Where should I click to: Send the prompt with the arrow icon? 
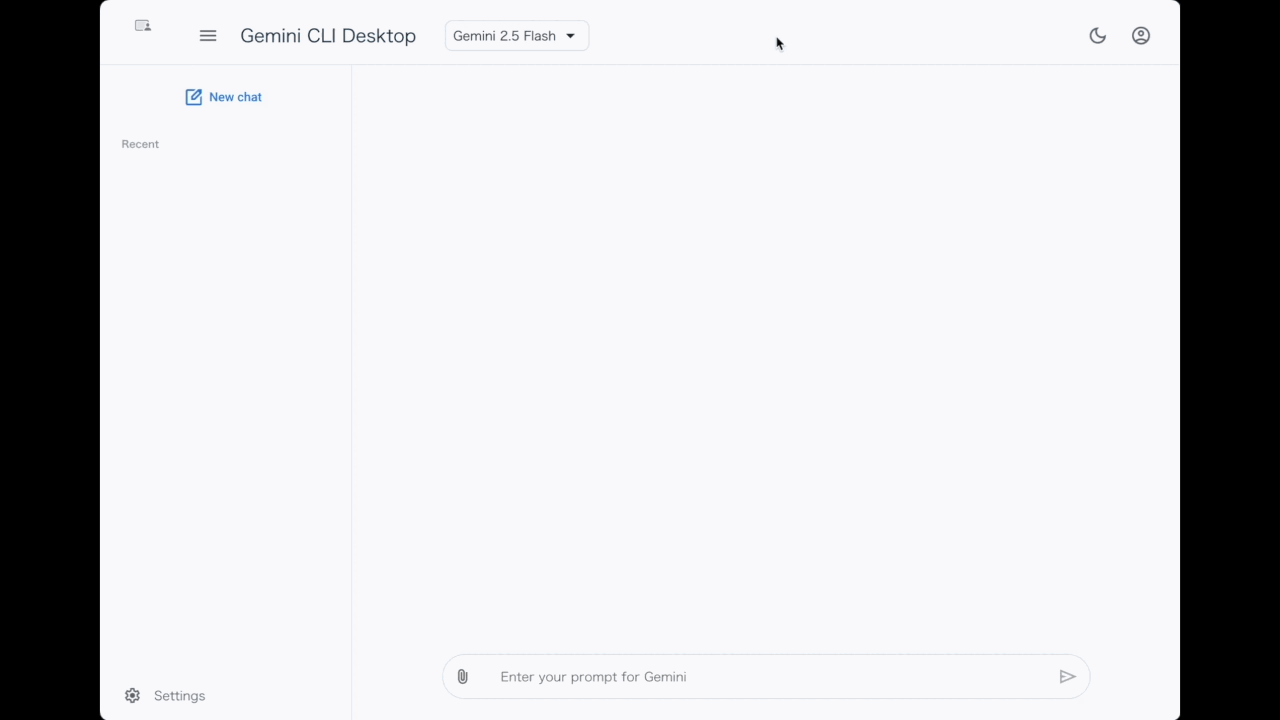coord(1067,677)
